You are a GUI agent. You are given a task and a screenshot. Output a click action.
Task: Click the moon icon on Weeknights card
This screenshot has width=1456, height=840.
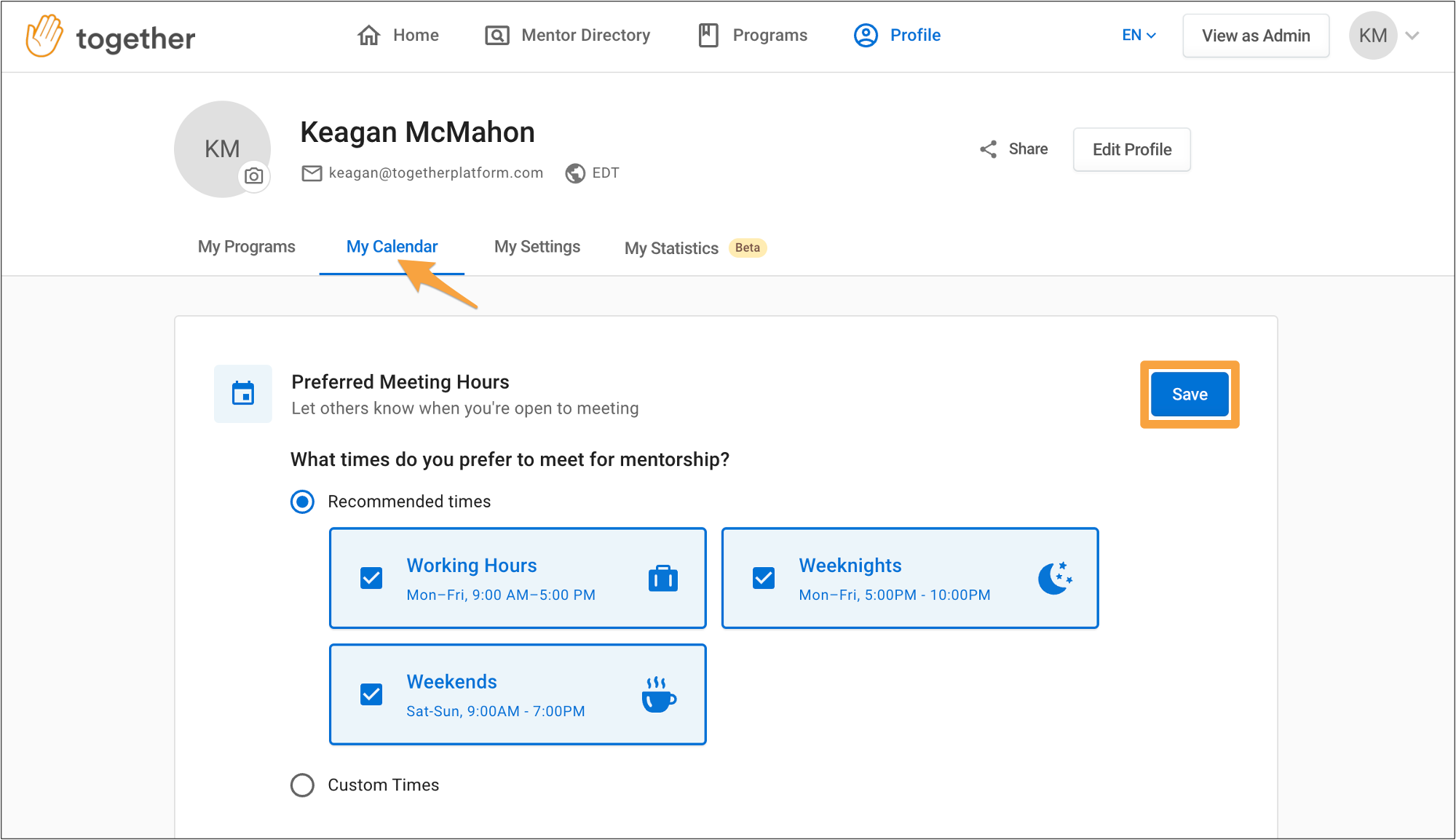[x=1055, y=578]
